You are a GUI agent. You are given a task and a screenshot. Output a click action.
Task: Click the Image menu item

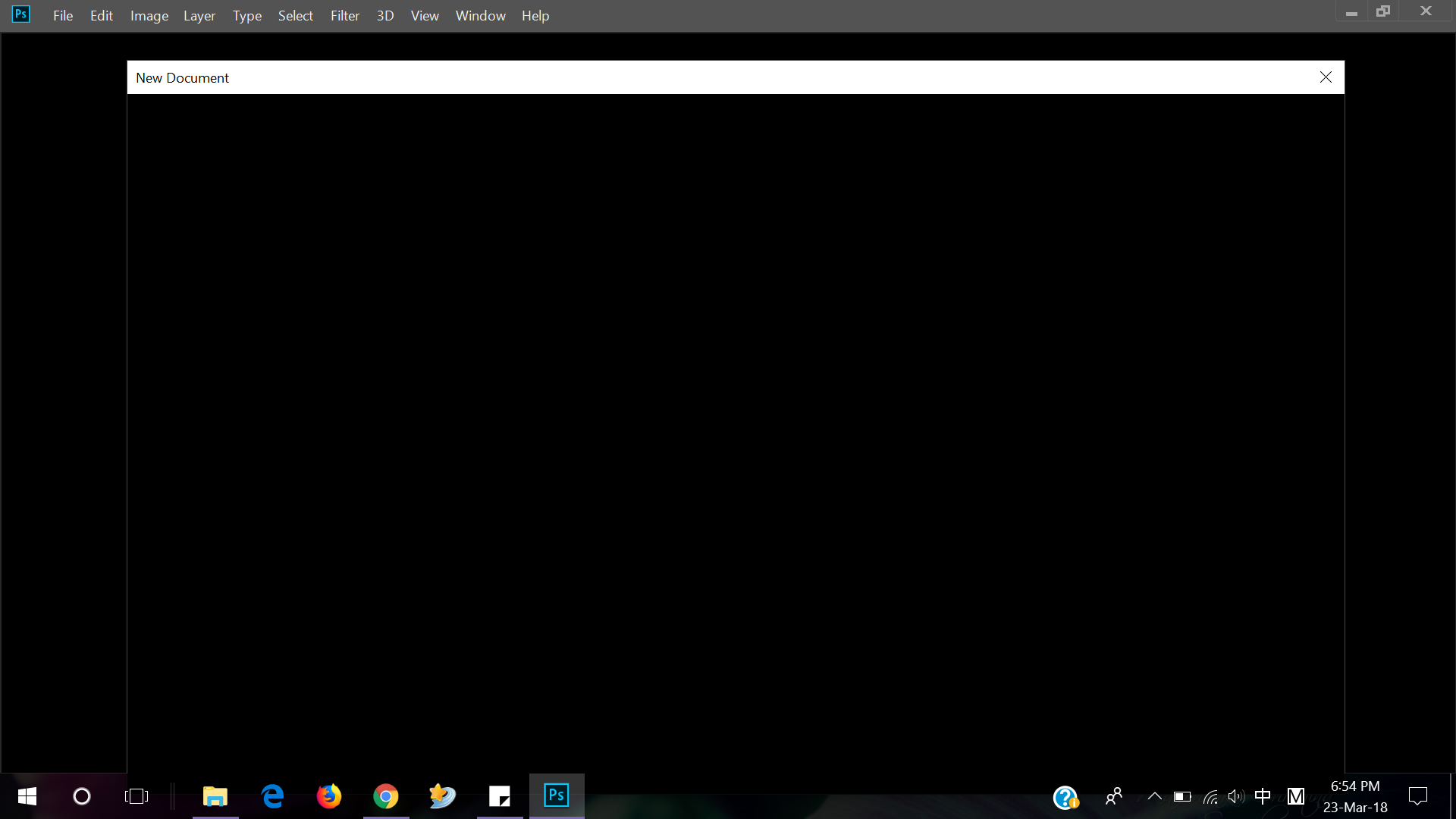(149, 15)
